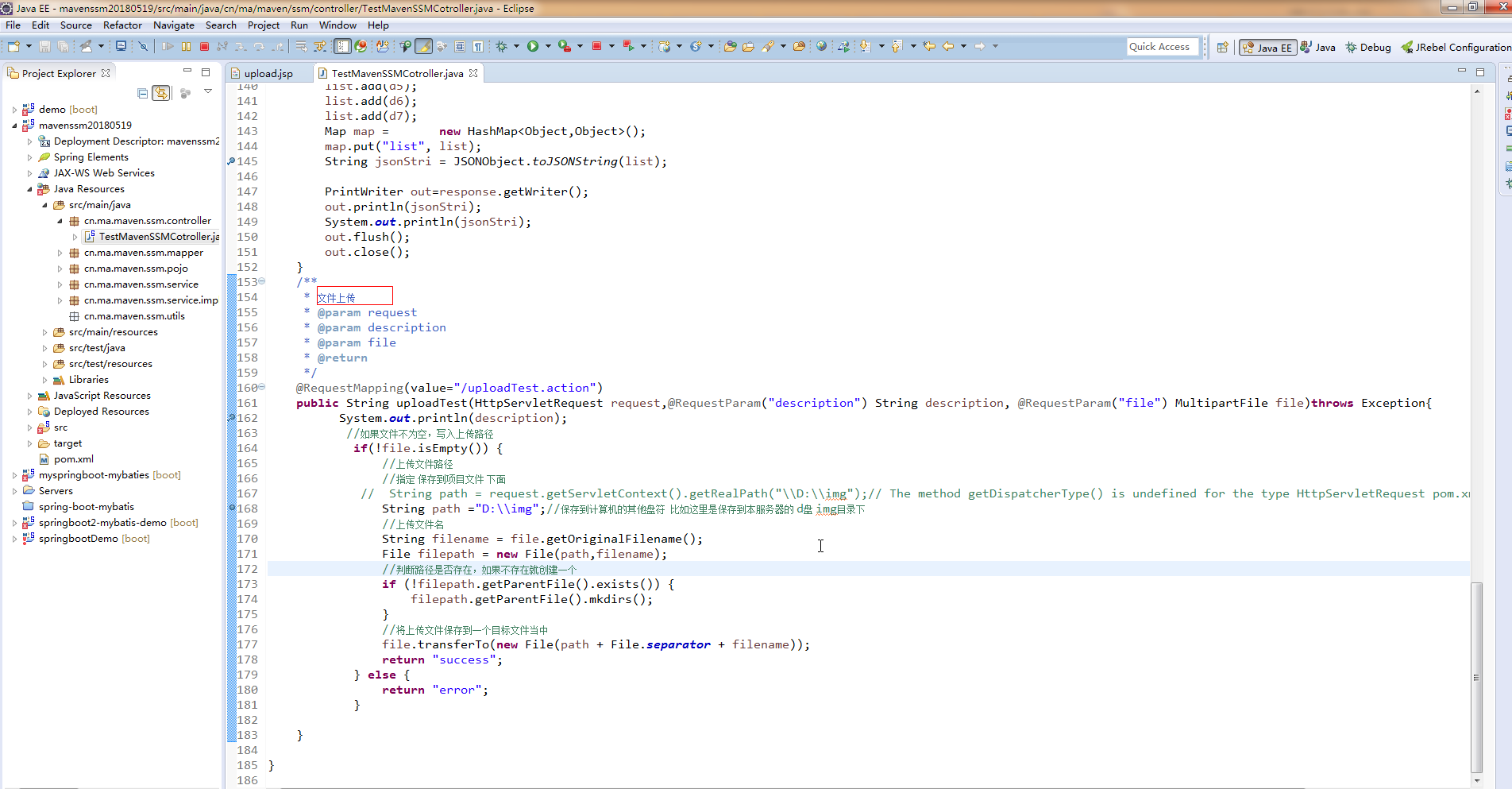
Task: Toggle Block Selection Mode button
Action: (x=460, y=47)
